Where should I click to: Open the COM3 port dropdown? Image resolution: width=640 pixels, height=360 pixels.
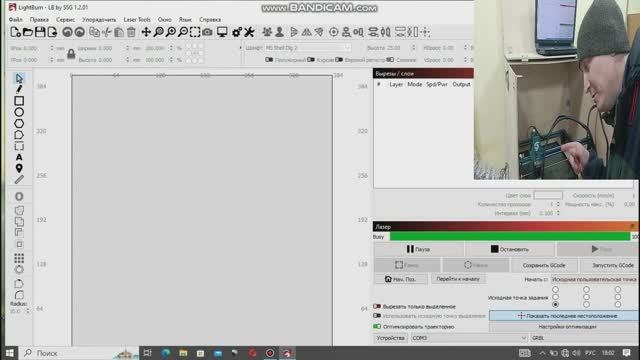point(469,338)
